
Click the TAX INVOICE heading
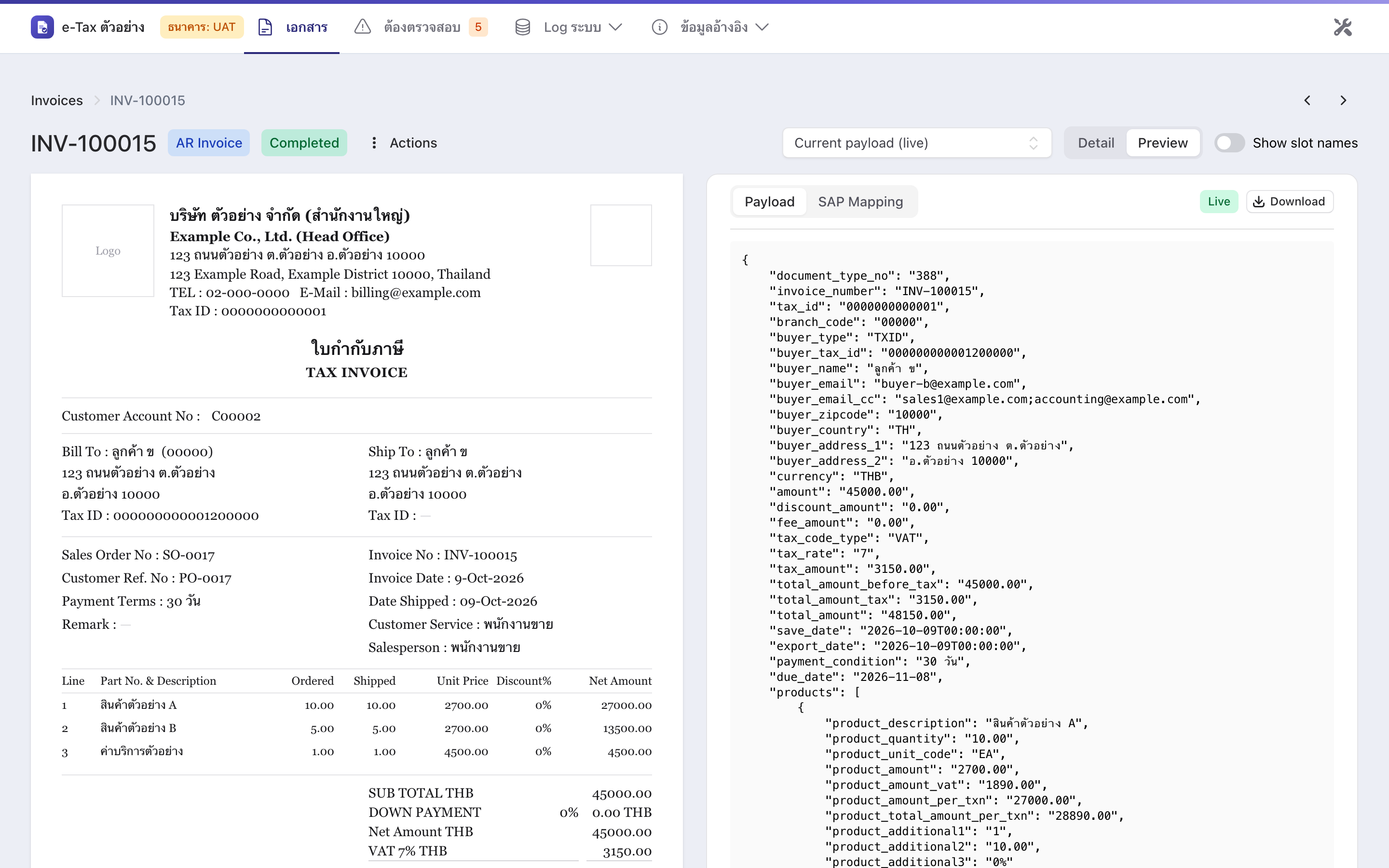(356, 373)
